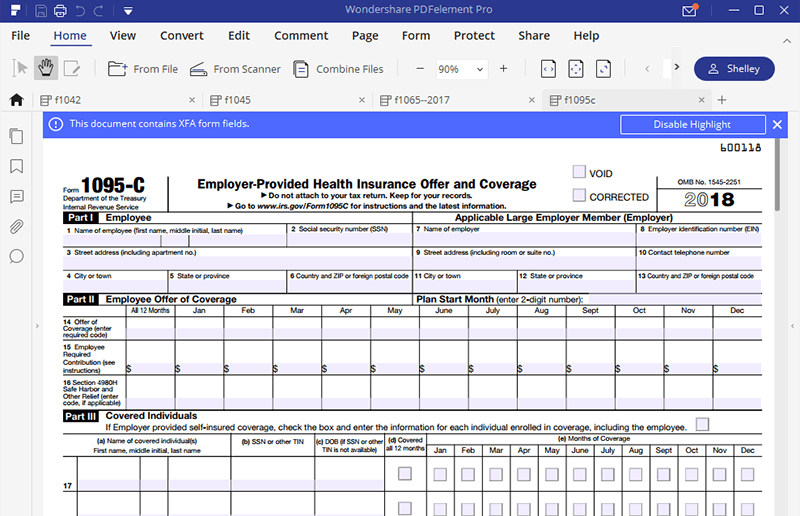Click the Disable Highlight button
The width and height of the screenshot is (800, 516).
[692, 124]
